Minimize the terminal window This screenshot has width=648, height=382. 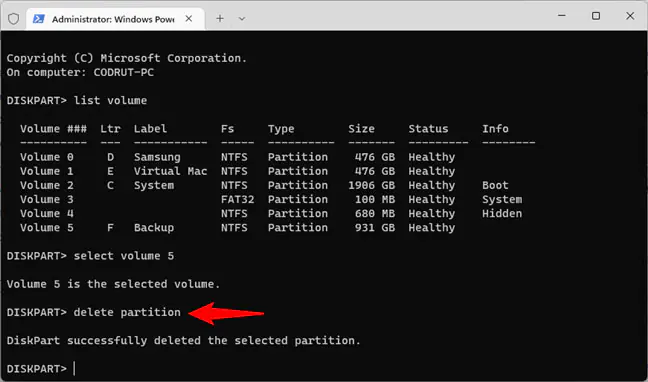click(562, 16)
